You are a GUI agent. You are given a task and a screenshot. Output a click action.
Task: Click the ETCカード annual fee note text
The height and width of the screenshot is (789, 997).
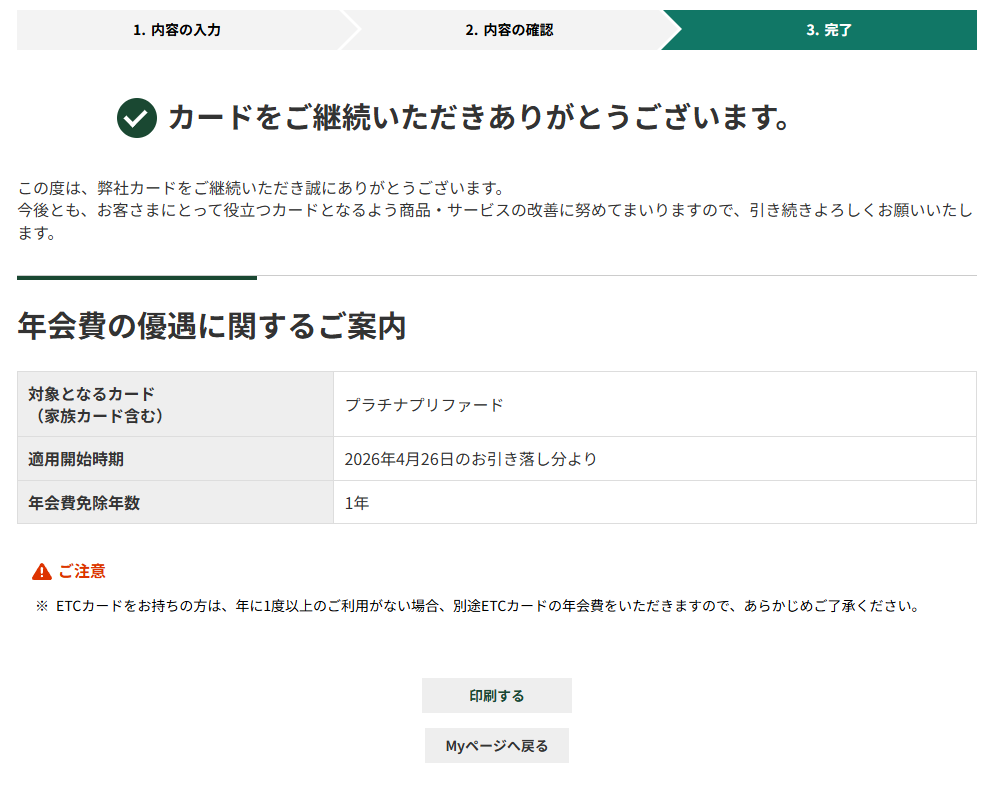(x=487, y=606)
